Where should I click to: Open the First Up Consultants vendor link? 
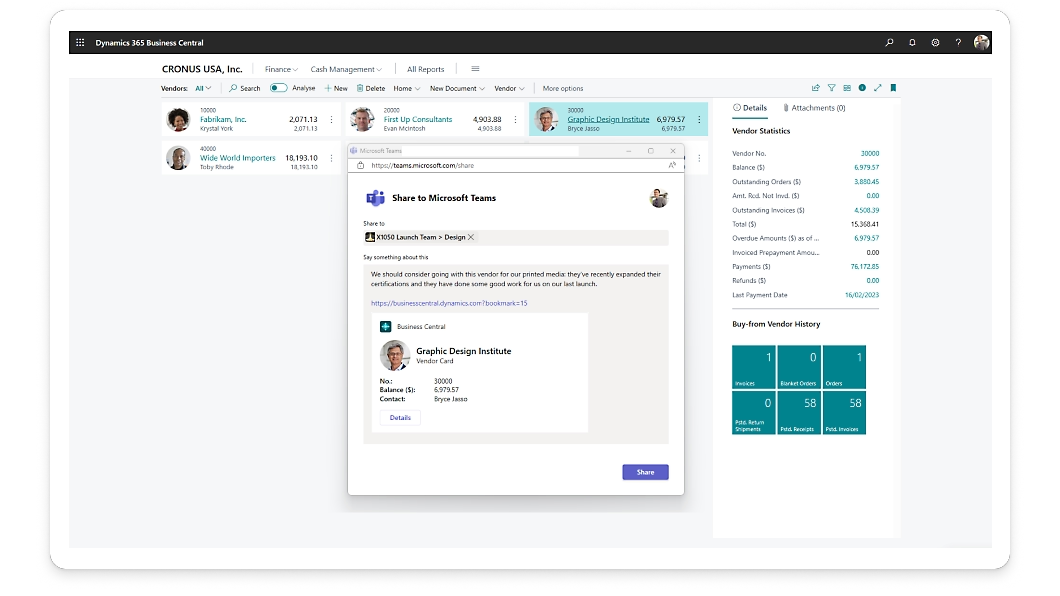418,120
